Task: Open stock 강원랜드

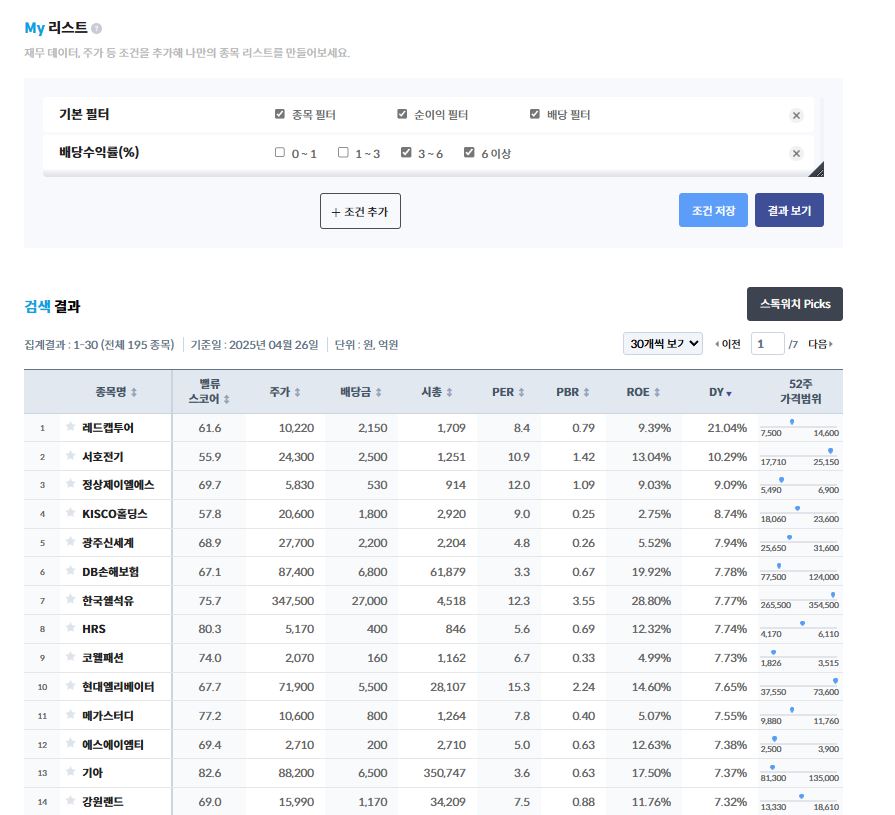Action: [x=103, y=802]
